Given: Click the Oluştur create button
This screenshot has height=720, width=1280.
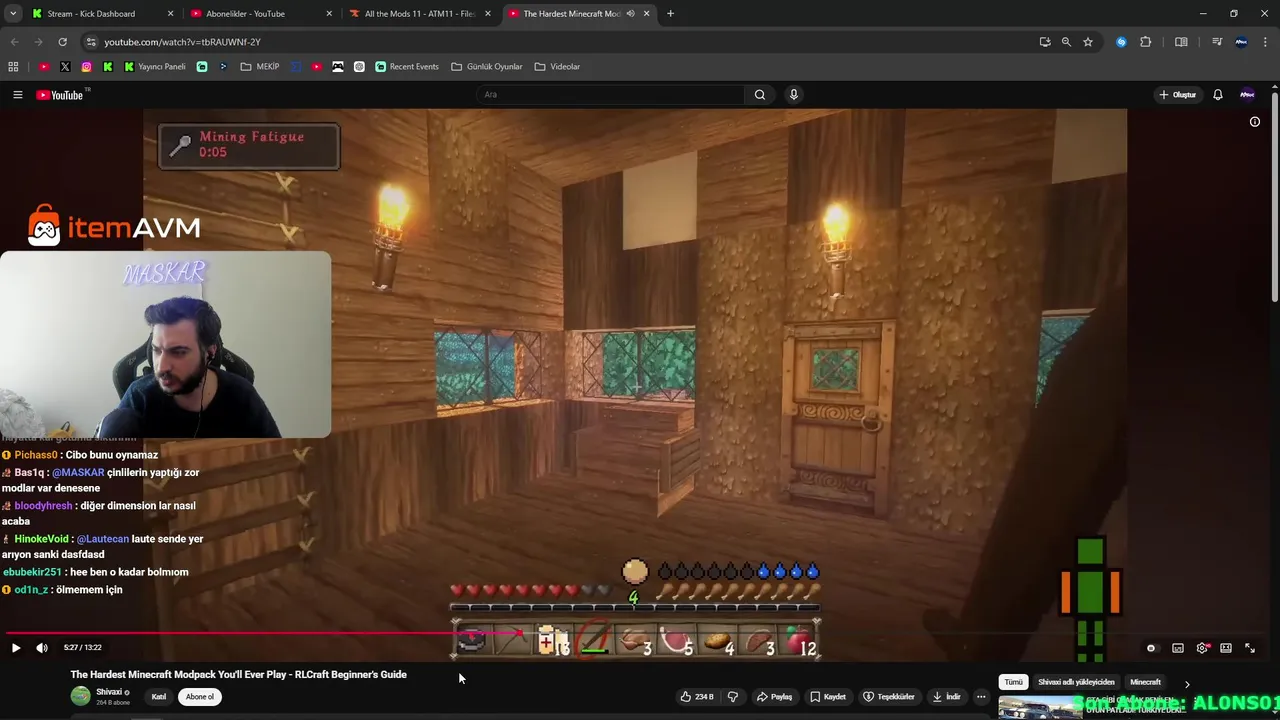Looking at the screenshot, I should pyautogui.click(x=1177, y=95).
